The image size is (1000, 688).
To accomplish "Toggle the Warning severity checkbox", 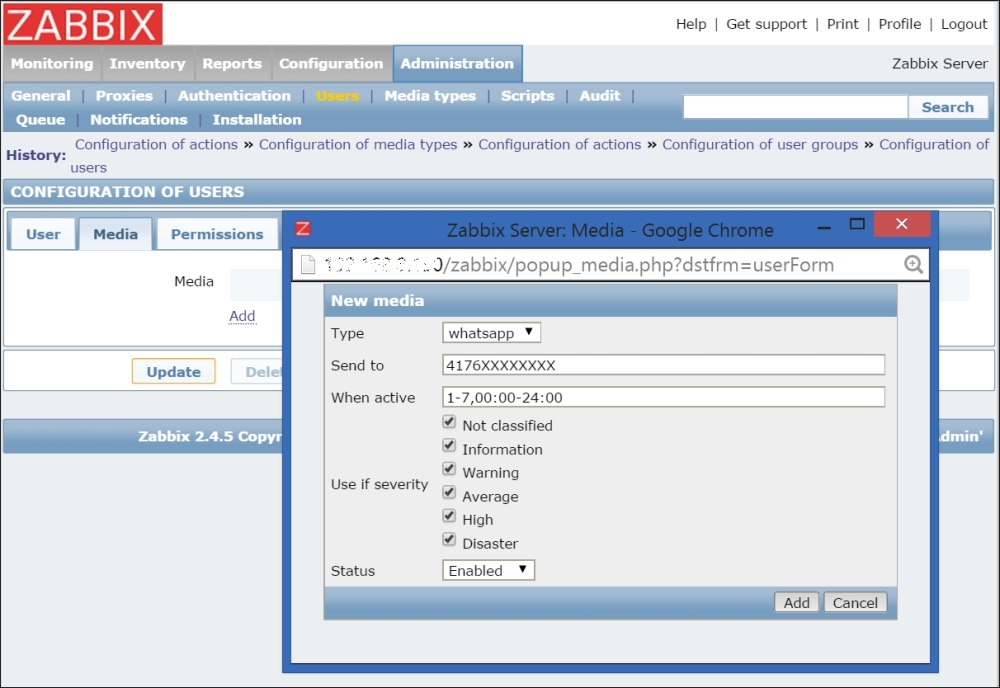I will coord(449,470).
